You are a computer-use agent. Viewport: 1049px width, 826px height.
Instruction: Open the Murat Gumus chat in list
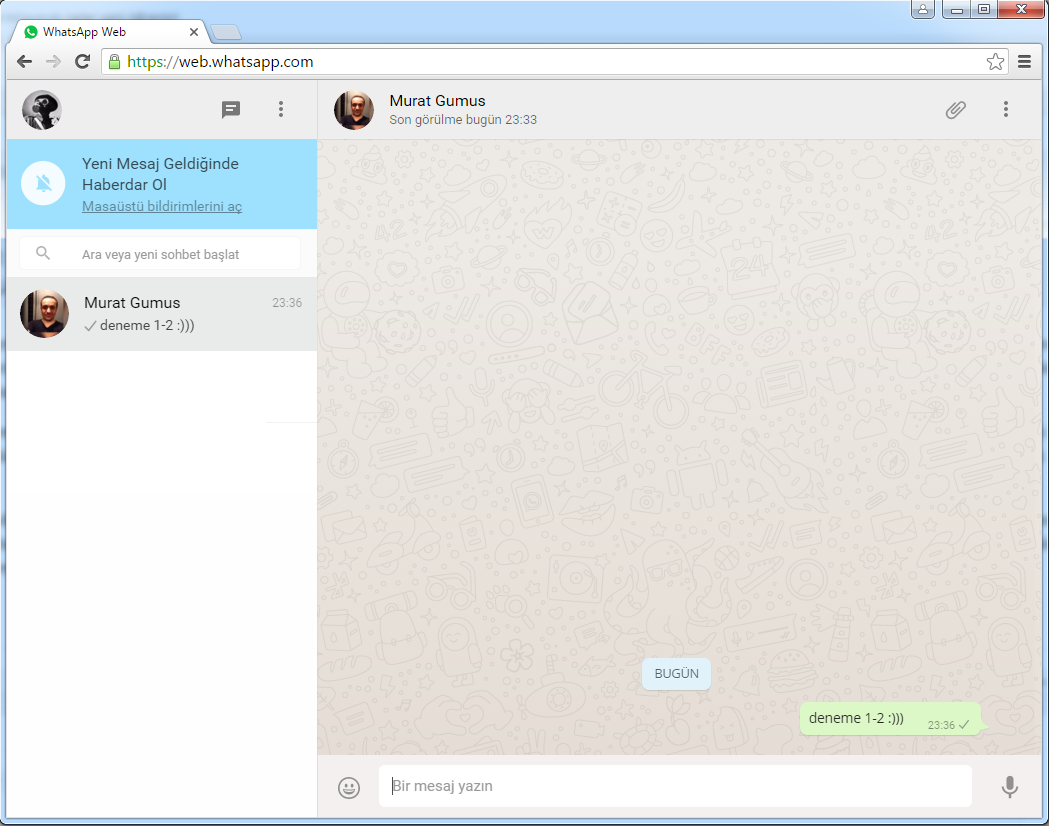click(161, 314)
